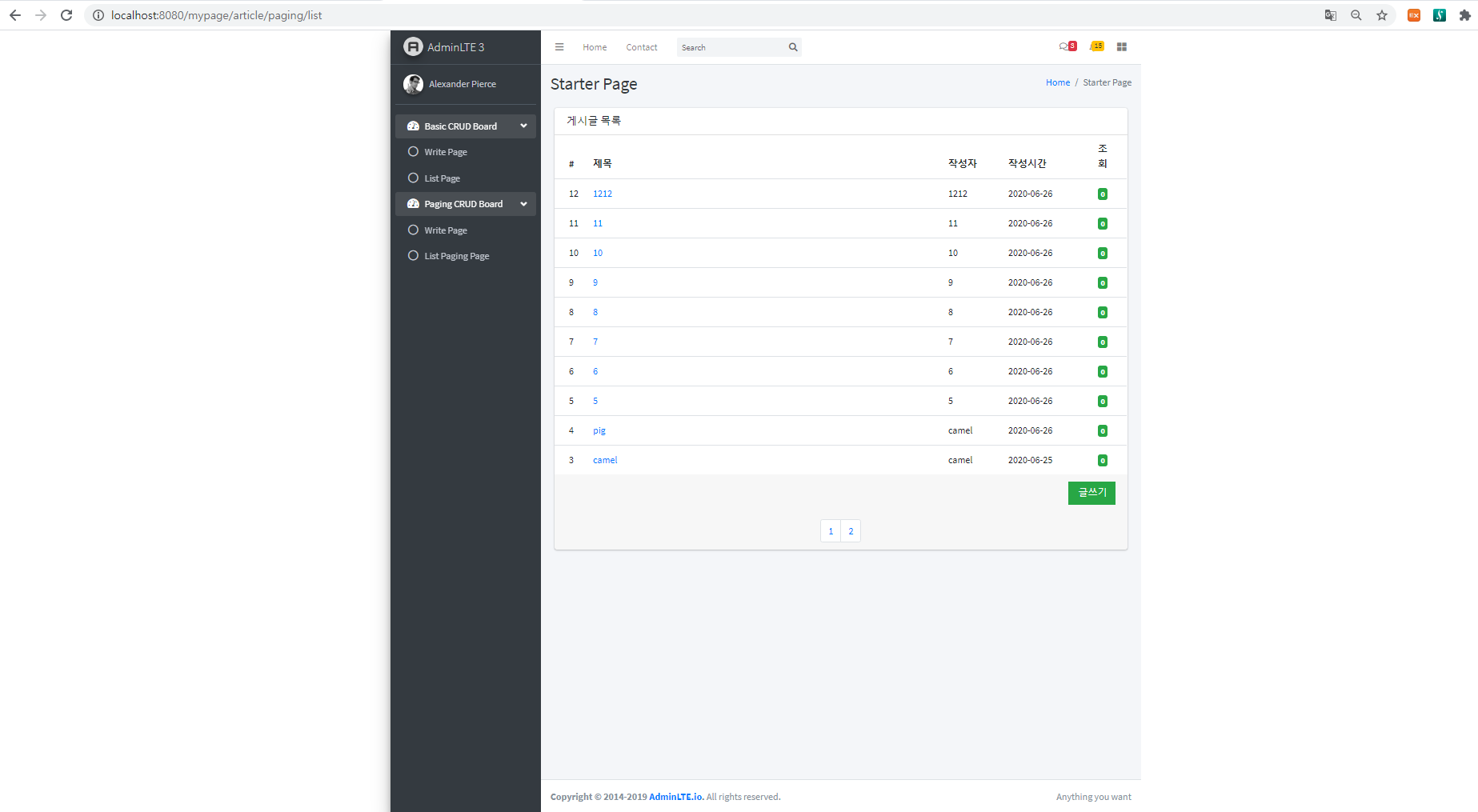This screenshot has width=1478, height=812.
Task: Click Alexander Pierce user name
Action: tap(463, 84)
